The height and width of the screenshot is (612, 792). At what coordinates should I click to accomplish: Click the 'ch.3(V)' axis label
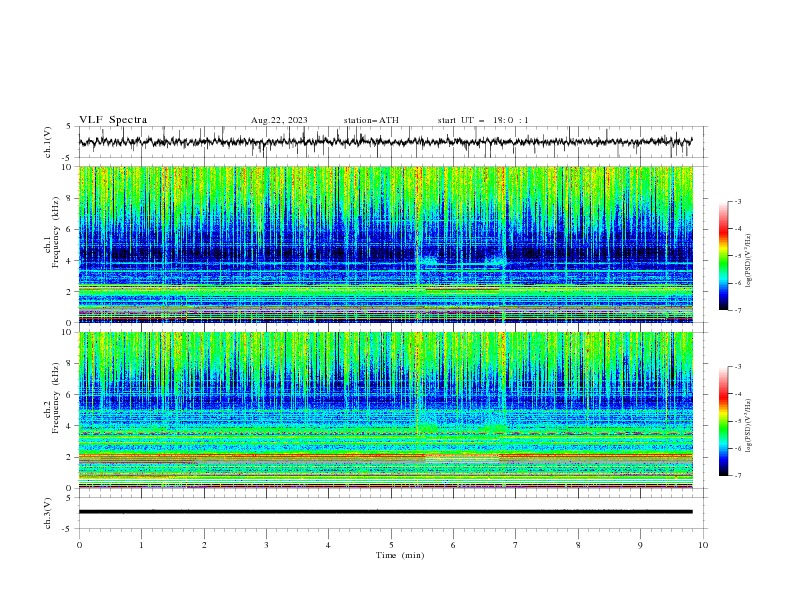point(48,513)
